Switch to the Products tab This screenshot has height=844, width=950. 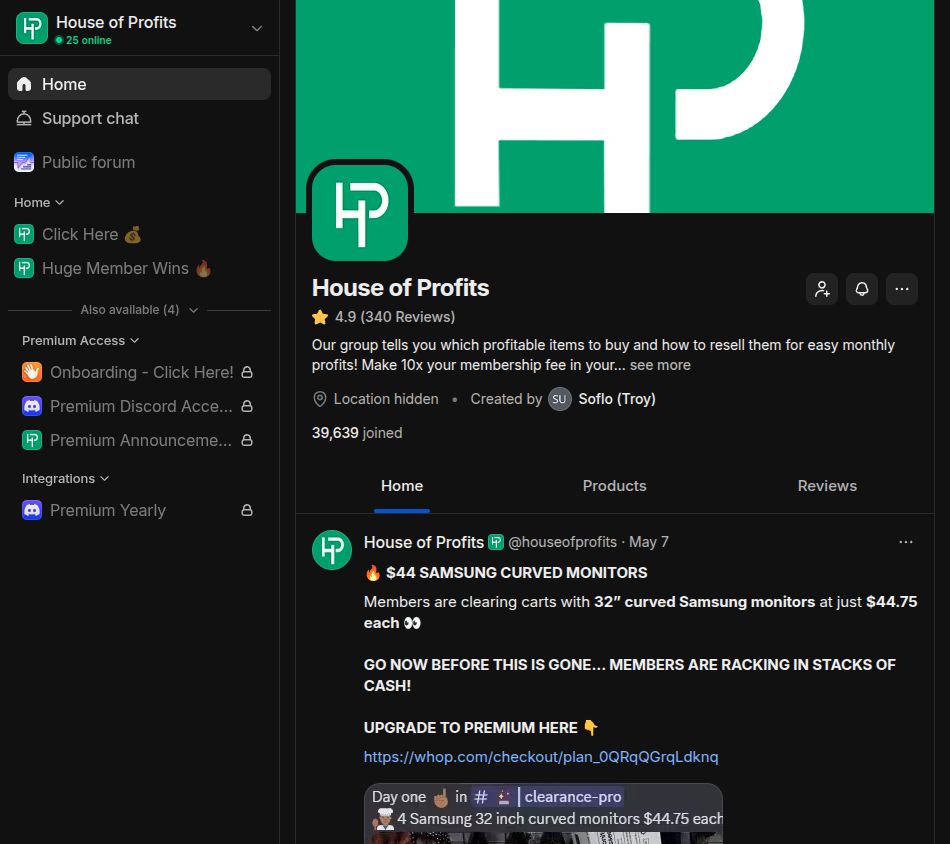pyautogui.click(x=614, y=486)
